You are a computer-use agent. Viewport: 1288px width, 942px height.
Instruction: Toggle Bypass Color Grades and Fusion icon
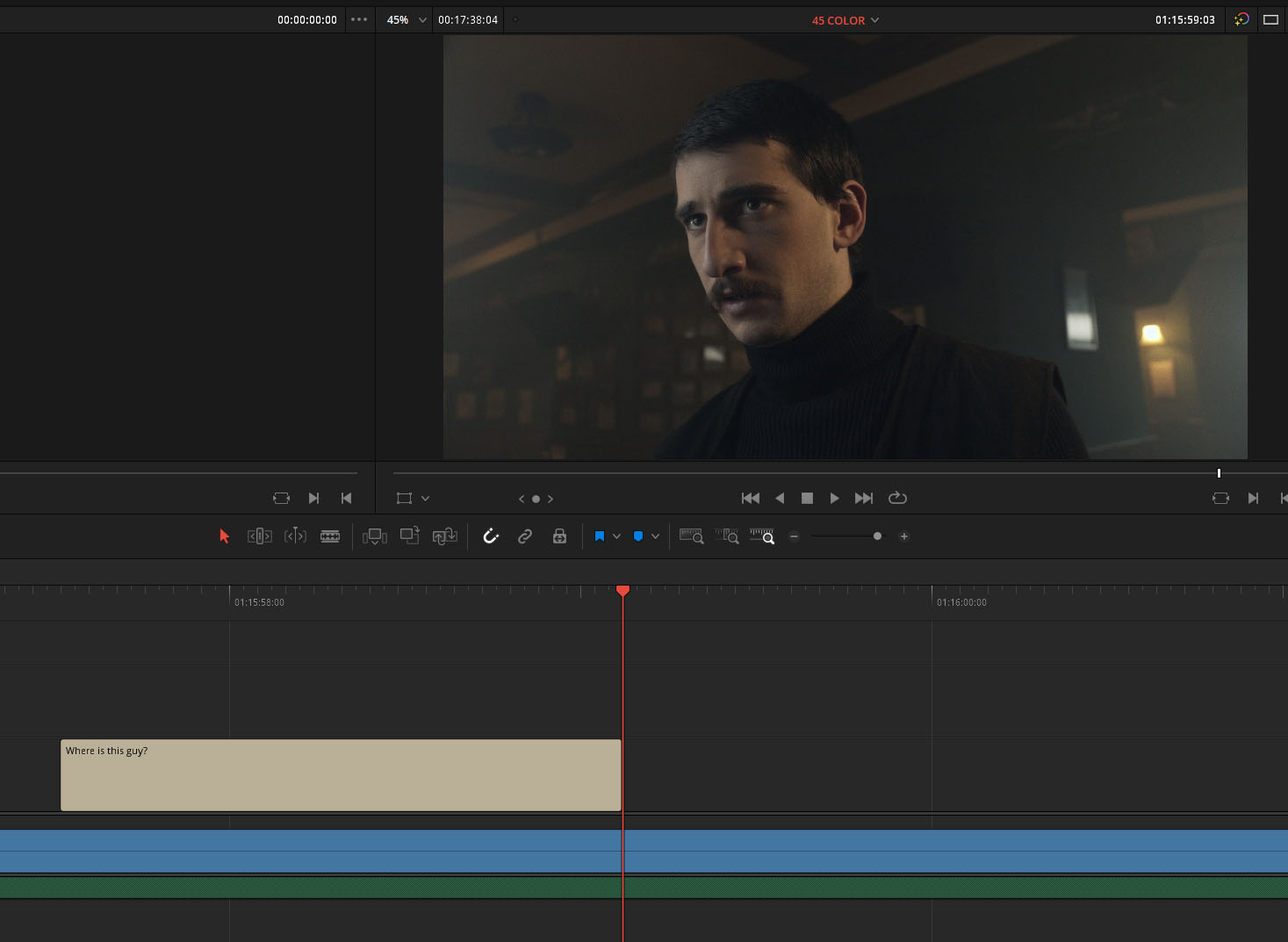pos(1241,19)
